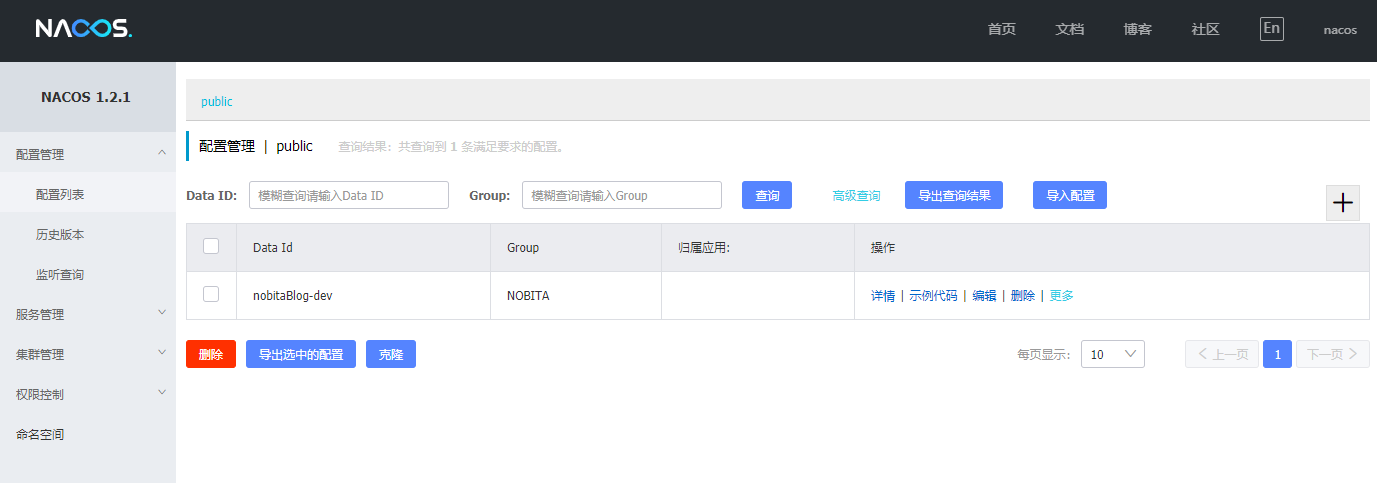1377x483 pixels.
Task: Go to 监听查询 in the sidebar
Action: 60,274
